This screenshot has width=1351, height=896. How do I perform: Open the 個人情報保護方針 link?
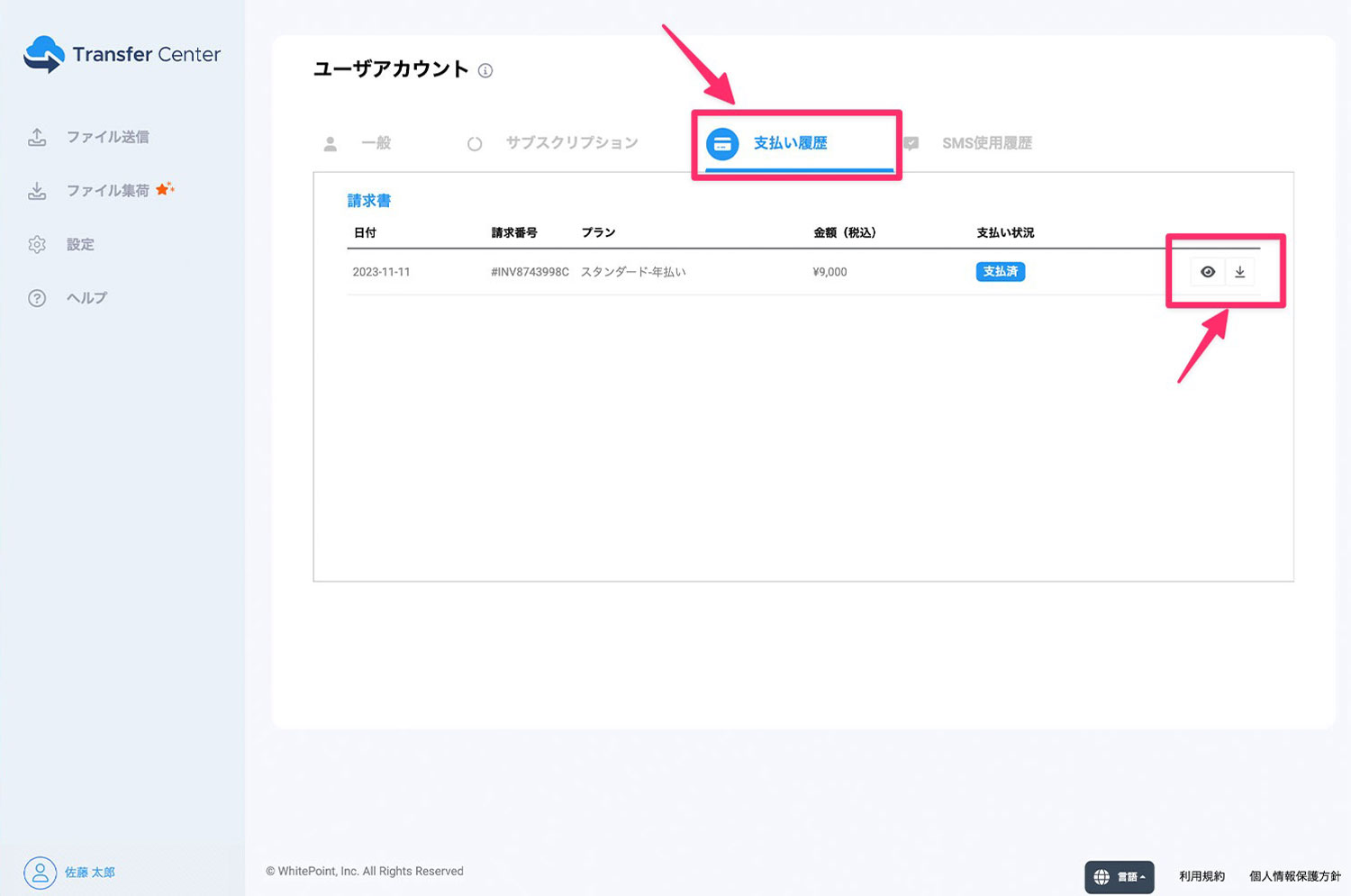coord(1295,875)
